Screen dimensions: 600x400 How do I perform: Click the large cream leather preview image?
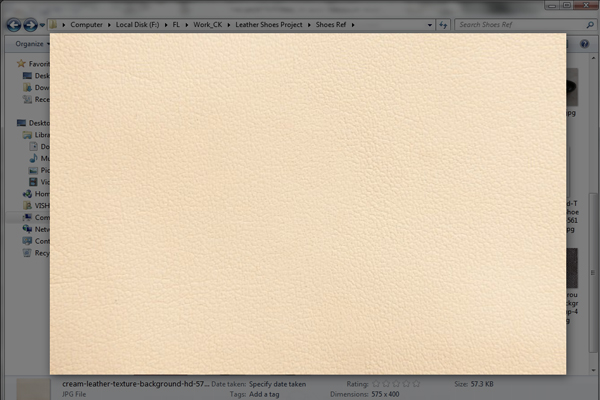pyautogui.click(x=308, y=204)
